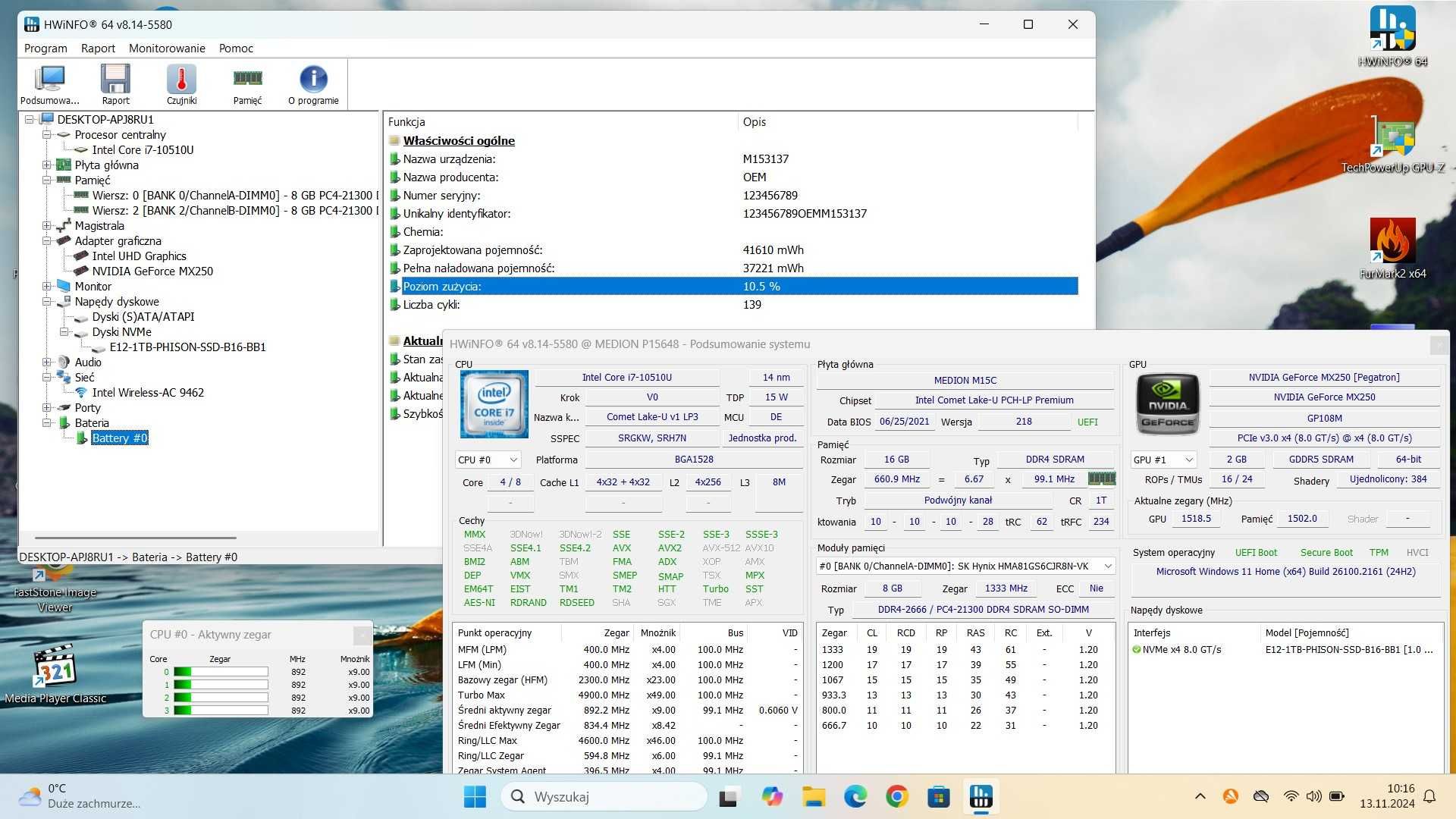The image size is (1456, 819).
Task: Open the Podsumowanie (summary) toolbar icon
Action: [50, 84]
